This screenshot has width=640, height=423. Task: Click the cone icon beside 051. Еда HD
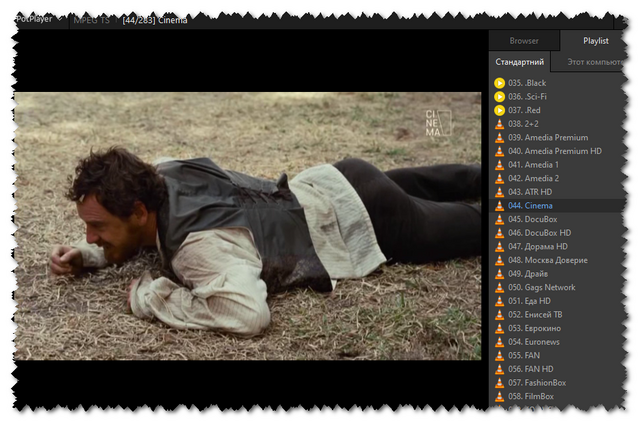(500, 301)
